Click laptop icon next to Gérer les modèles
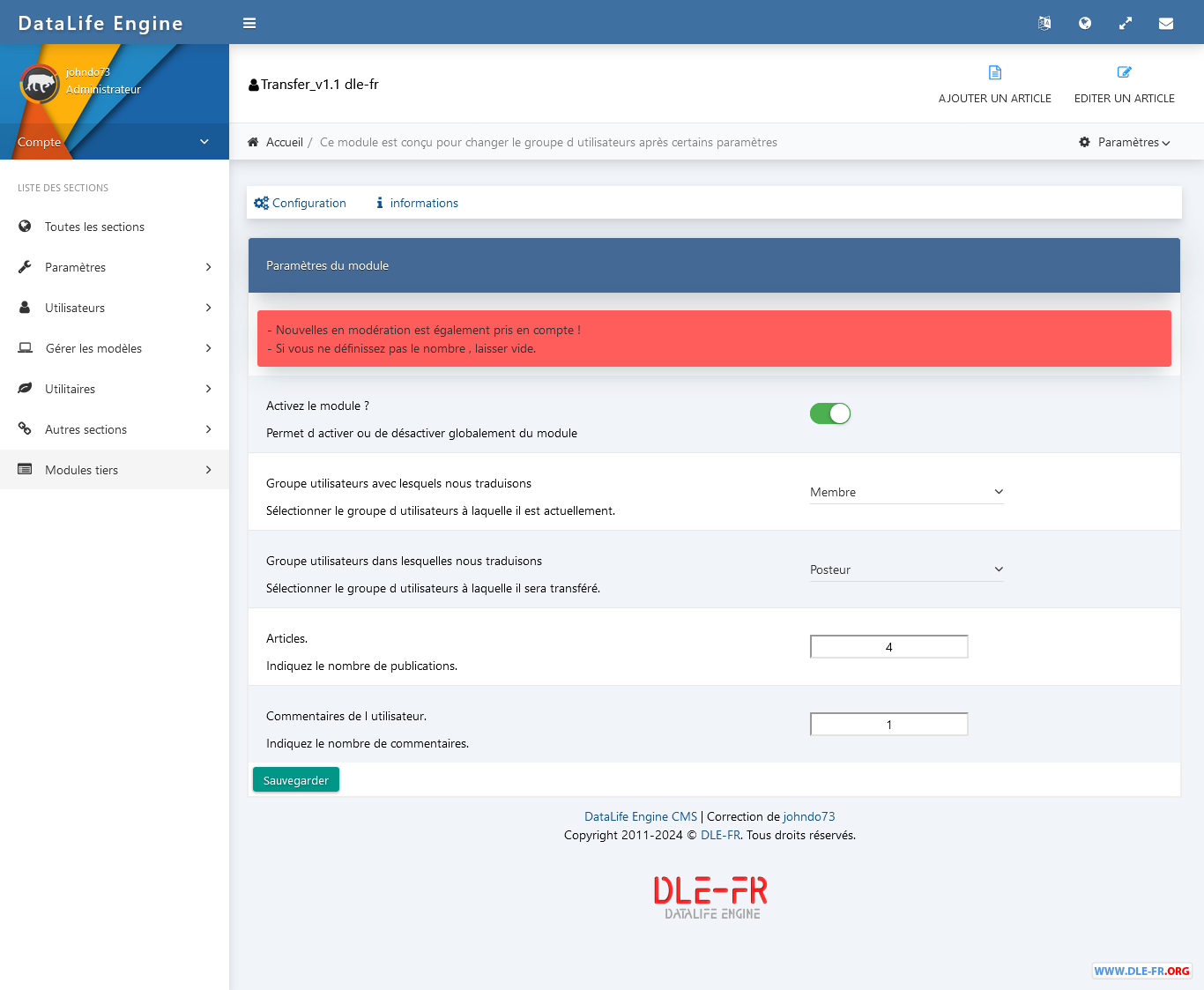 point(26,348)
